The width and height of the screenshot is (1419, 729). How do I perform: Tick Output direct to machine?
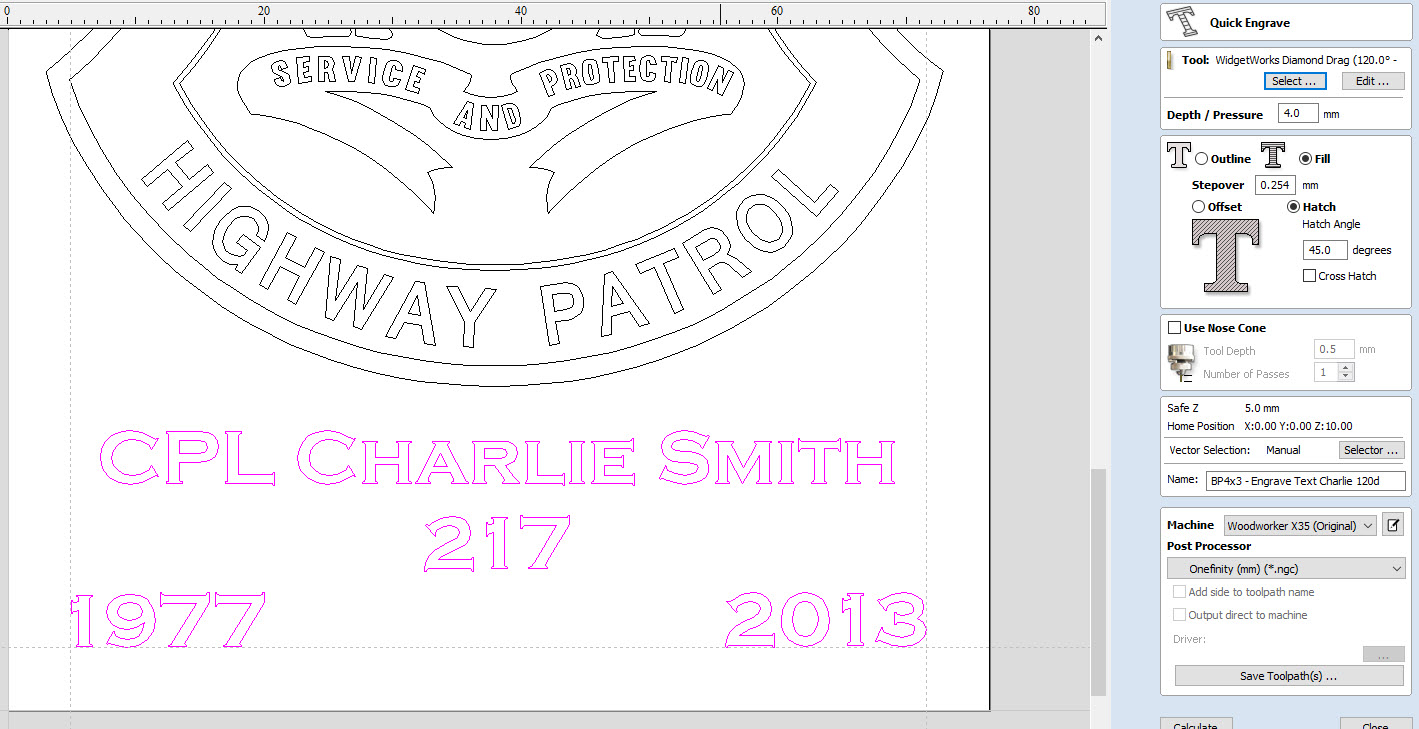1179,615
